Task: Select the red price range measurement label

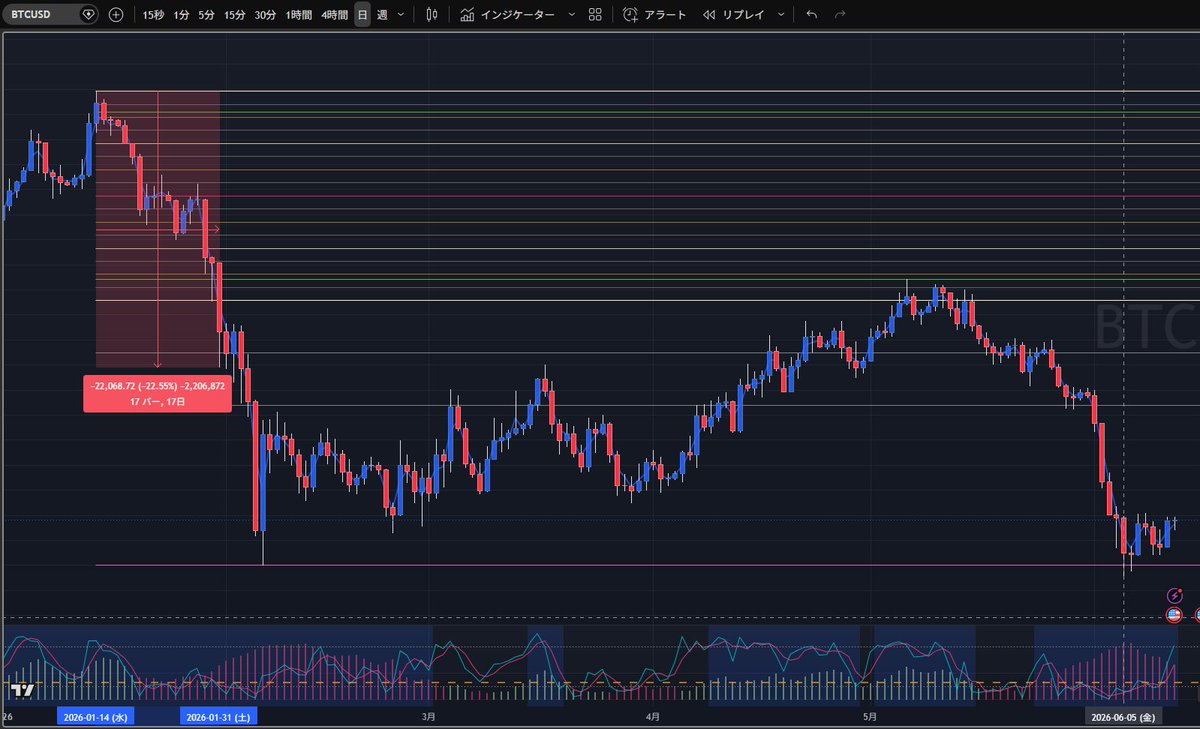Action: [157, 393]
